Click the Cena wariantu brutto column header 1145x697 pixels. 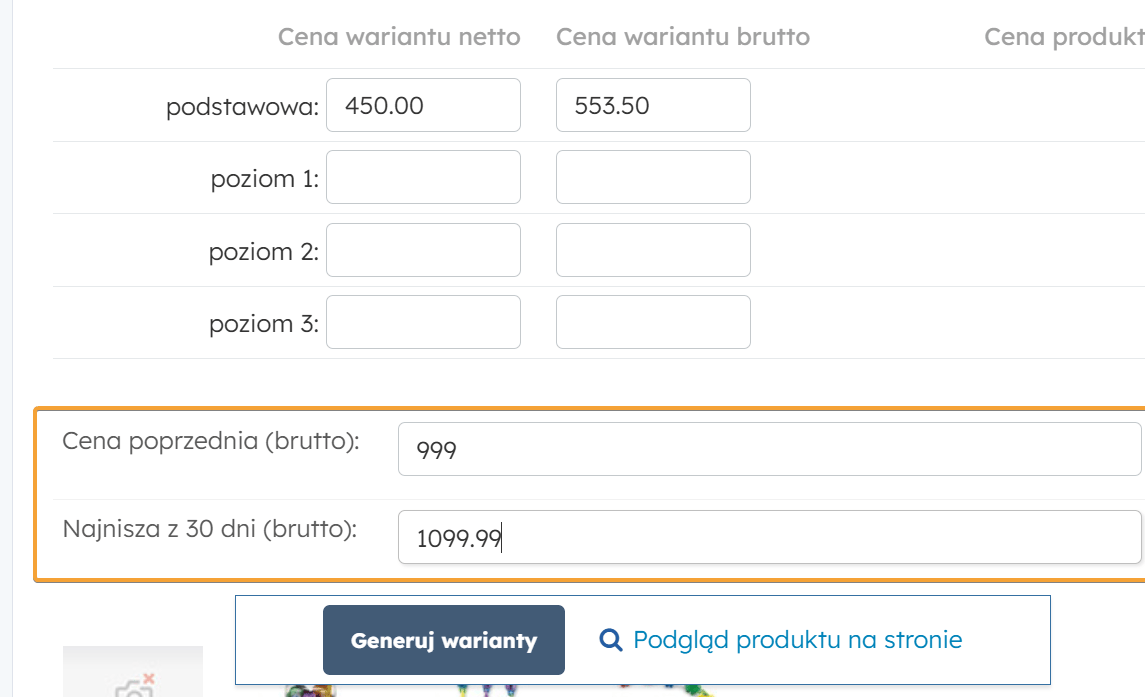coord(682,37)
